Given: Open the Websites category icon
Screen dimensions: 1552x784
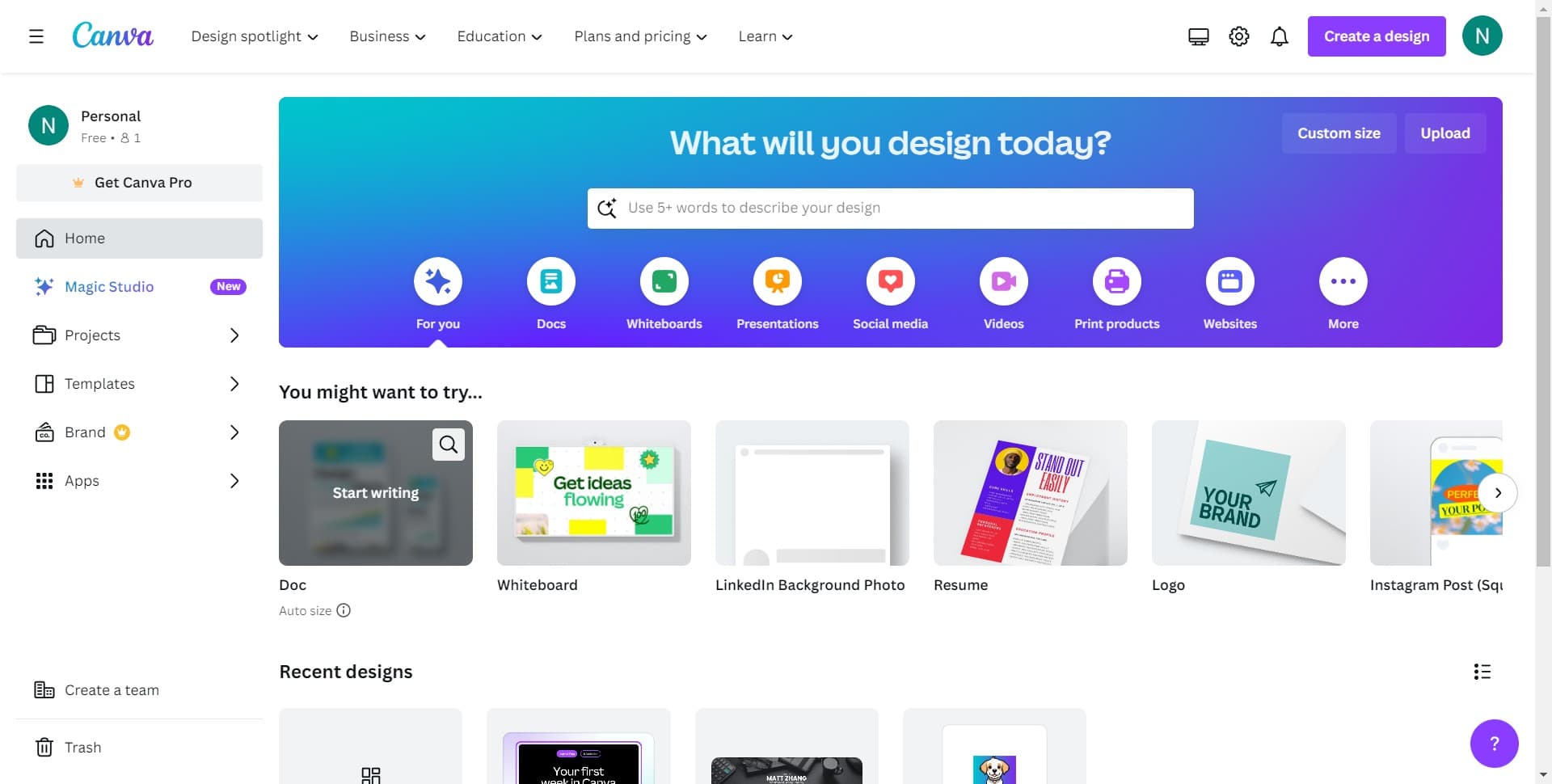Looking at the screenshot, I should (1229, 280).
